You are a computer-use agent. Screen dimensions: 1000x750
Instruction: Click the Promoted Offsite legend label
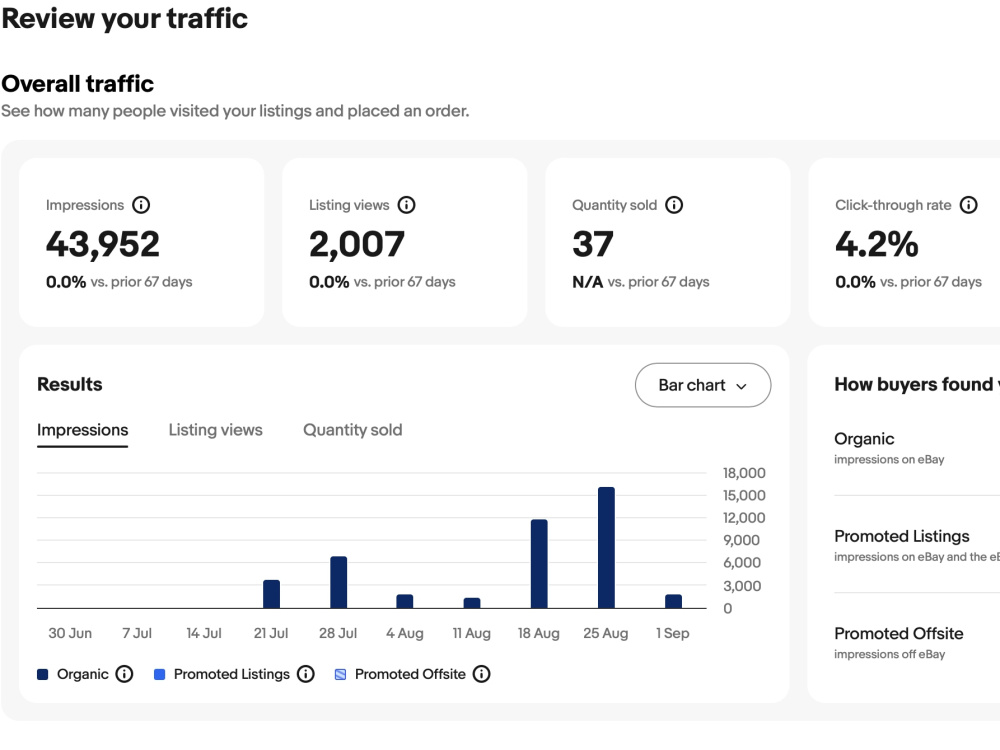coord(410,674)
